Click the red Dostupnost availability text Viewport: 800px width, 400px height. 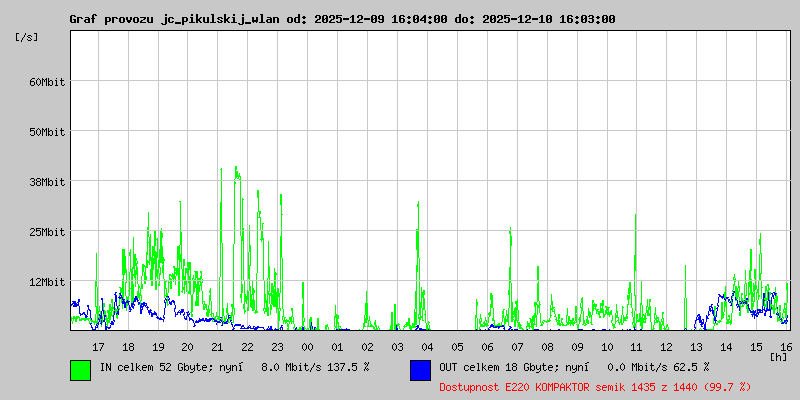click(x=595, y=386)
